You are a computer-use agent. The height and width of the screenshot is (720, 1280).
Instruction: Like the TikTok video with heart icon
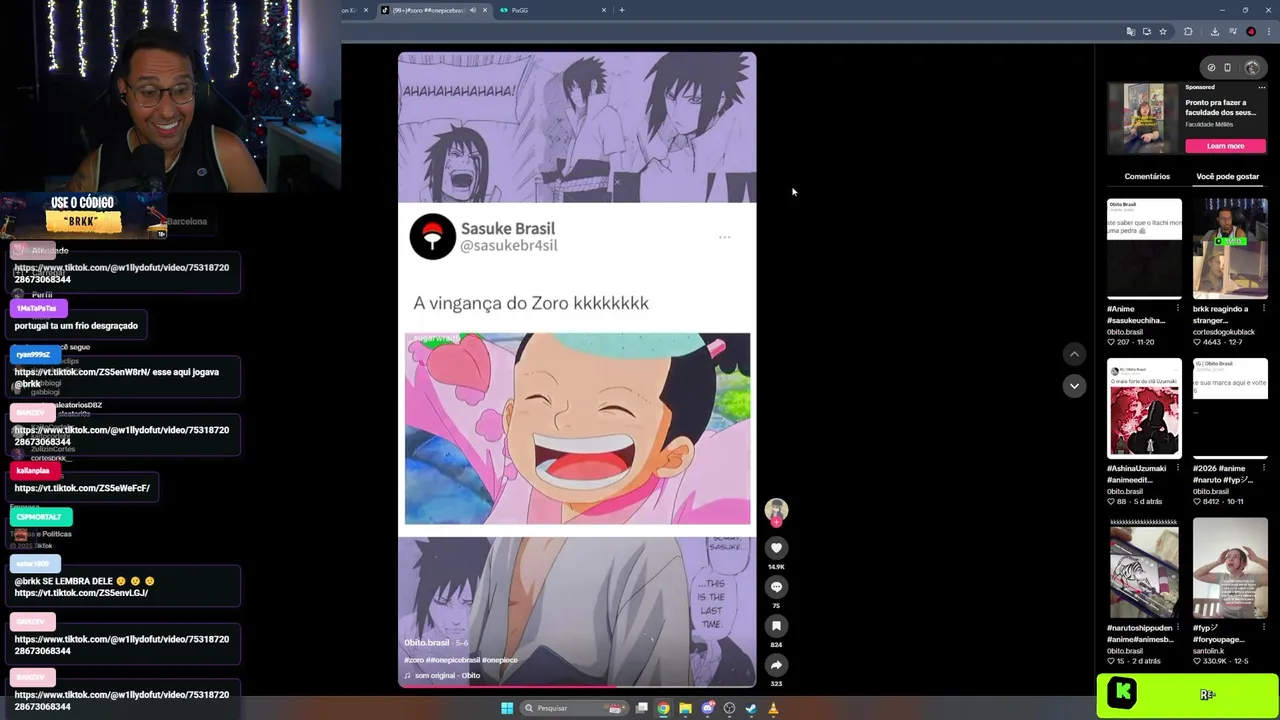(776, 548)
